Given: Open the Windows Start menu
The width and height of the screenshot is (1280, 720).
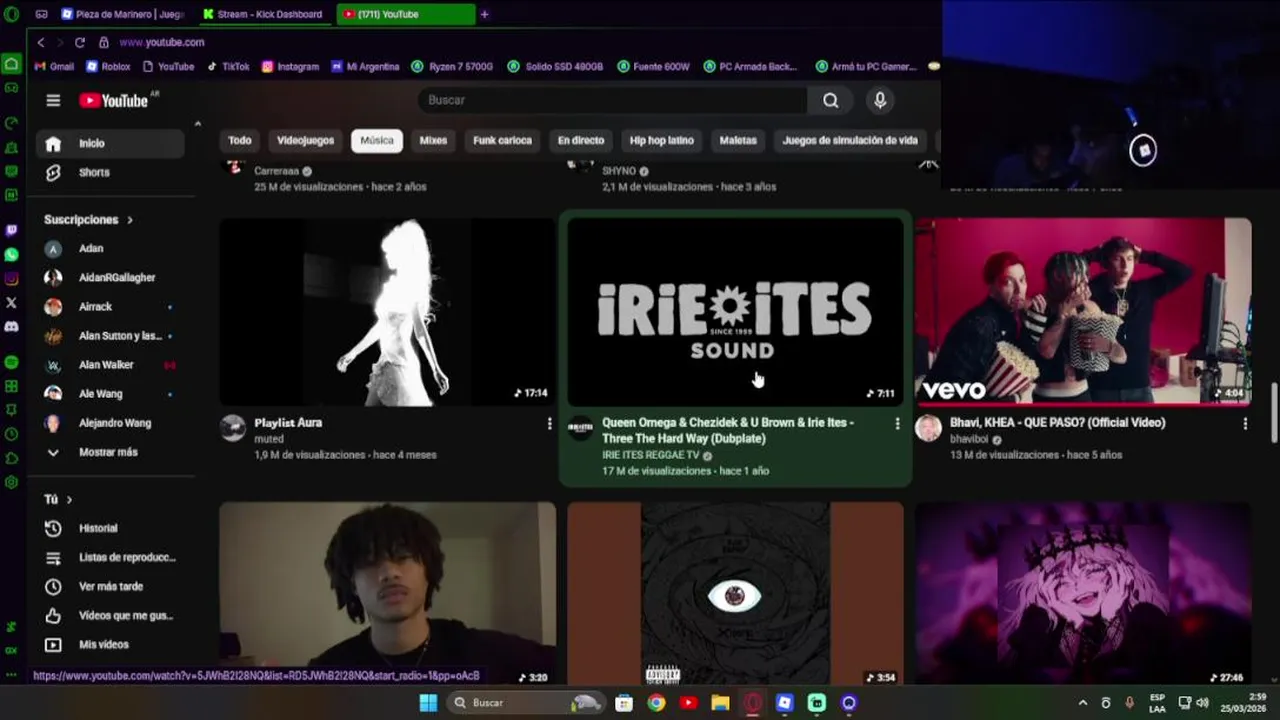Looking at the screenshot, I should [x=428, y=703].
